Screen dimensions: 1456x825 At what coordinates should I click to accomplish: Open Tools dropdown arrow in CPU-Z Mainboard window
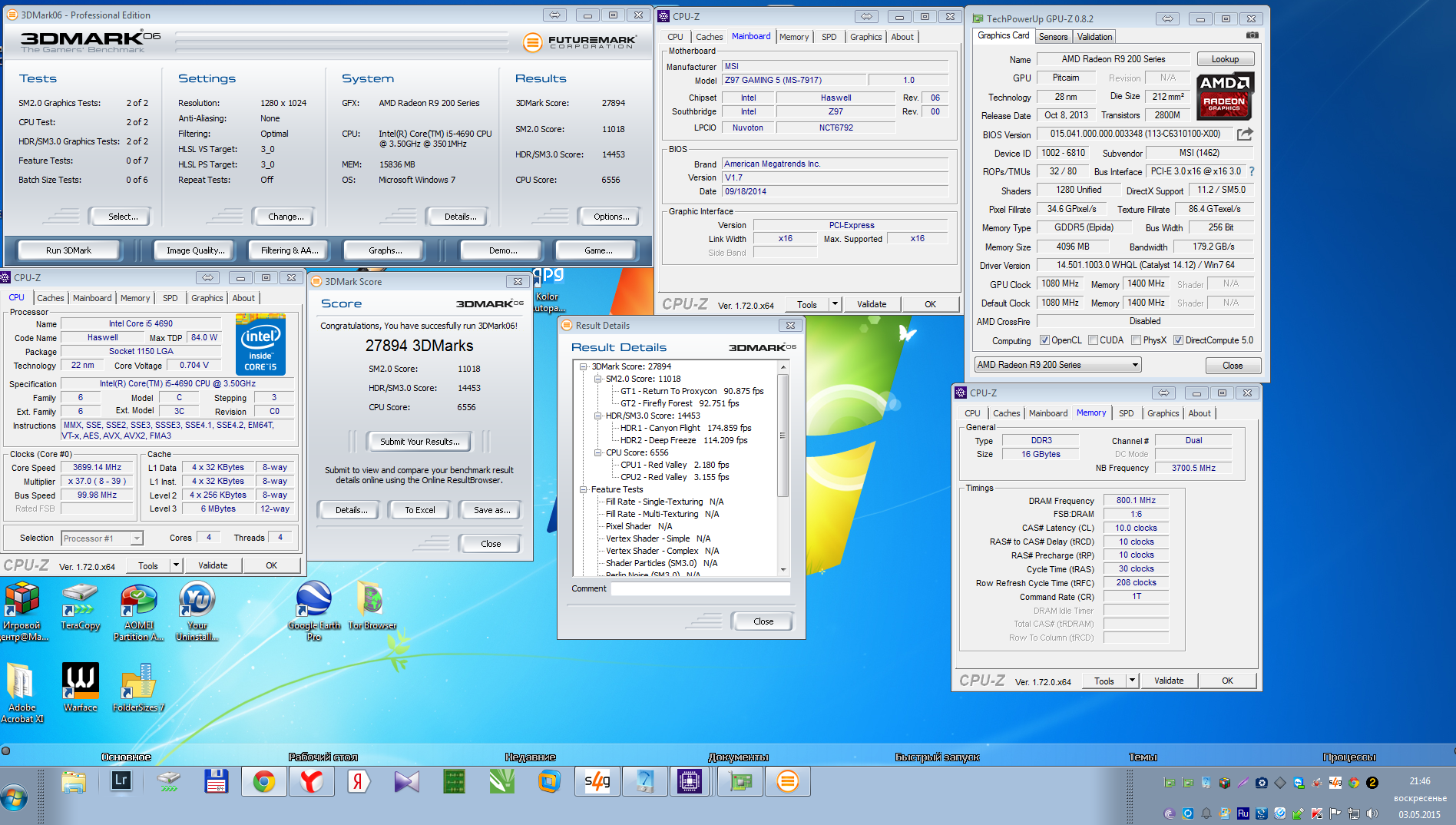point(835,304)
